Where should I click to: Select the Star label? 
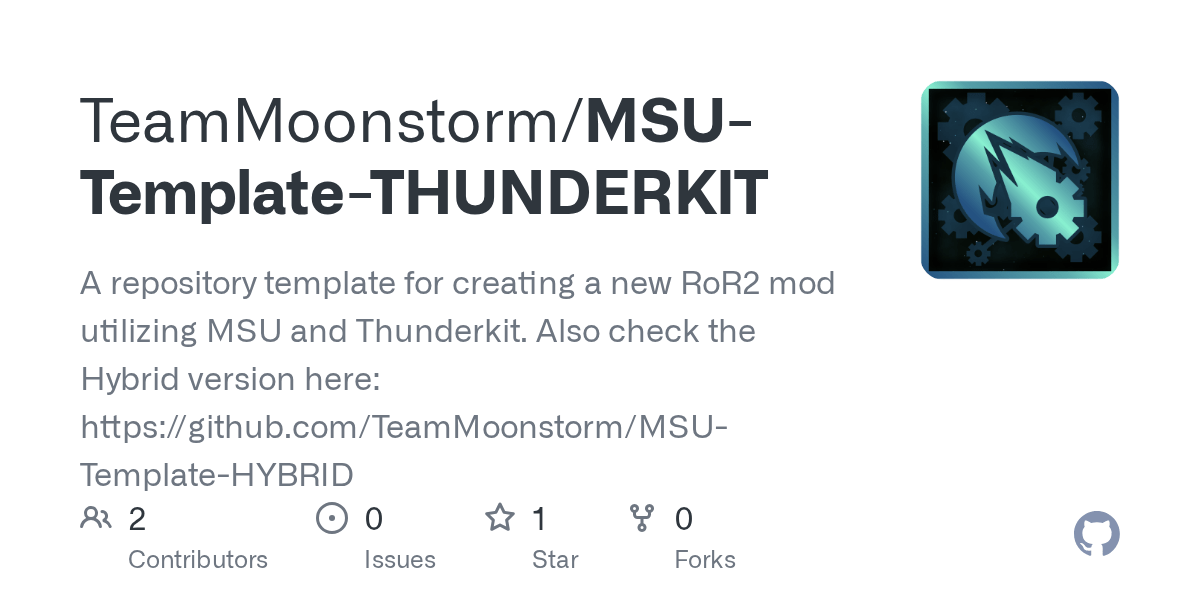(555, 559)
